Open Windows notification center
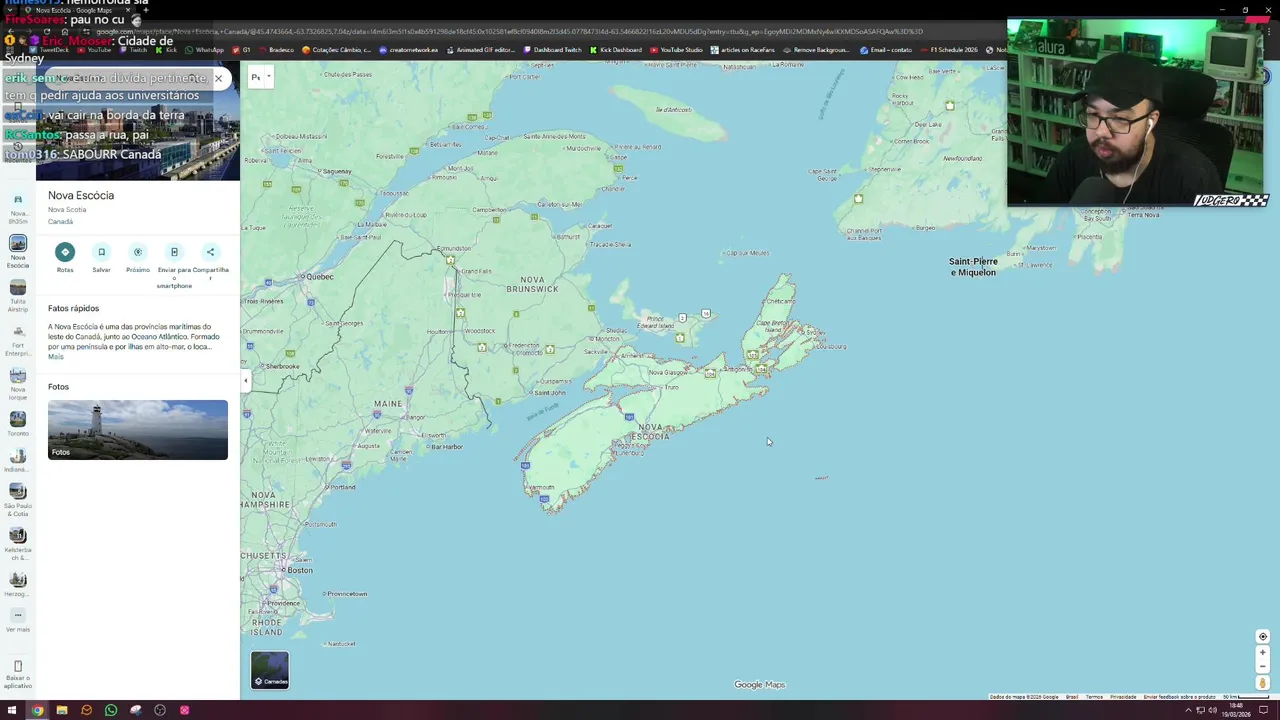The width and height of the screenshot is (1280, 720). point(1264,710)
